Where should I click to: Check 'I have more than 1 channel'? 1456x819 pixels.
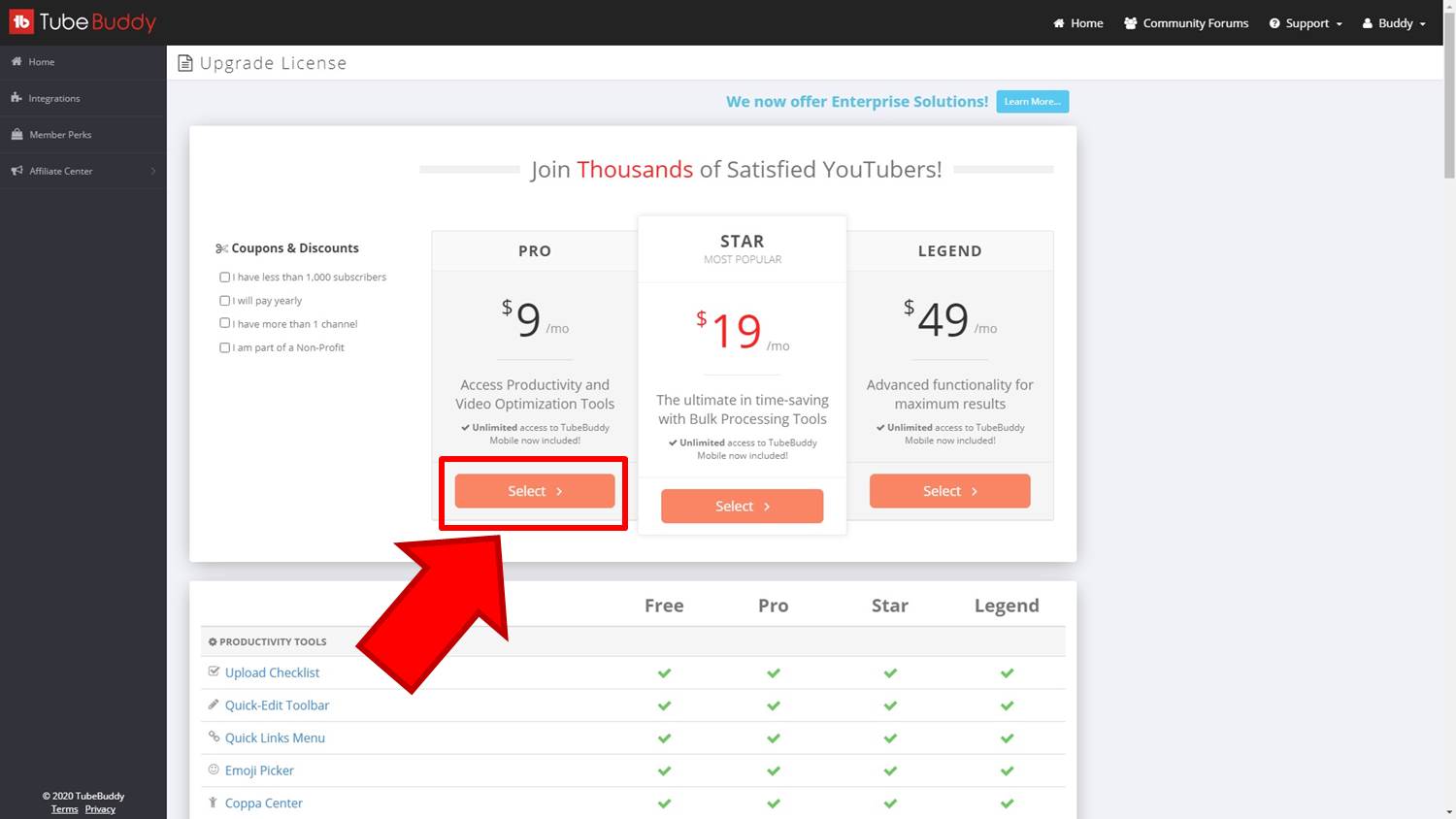click(x=225, y=323)
